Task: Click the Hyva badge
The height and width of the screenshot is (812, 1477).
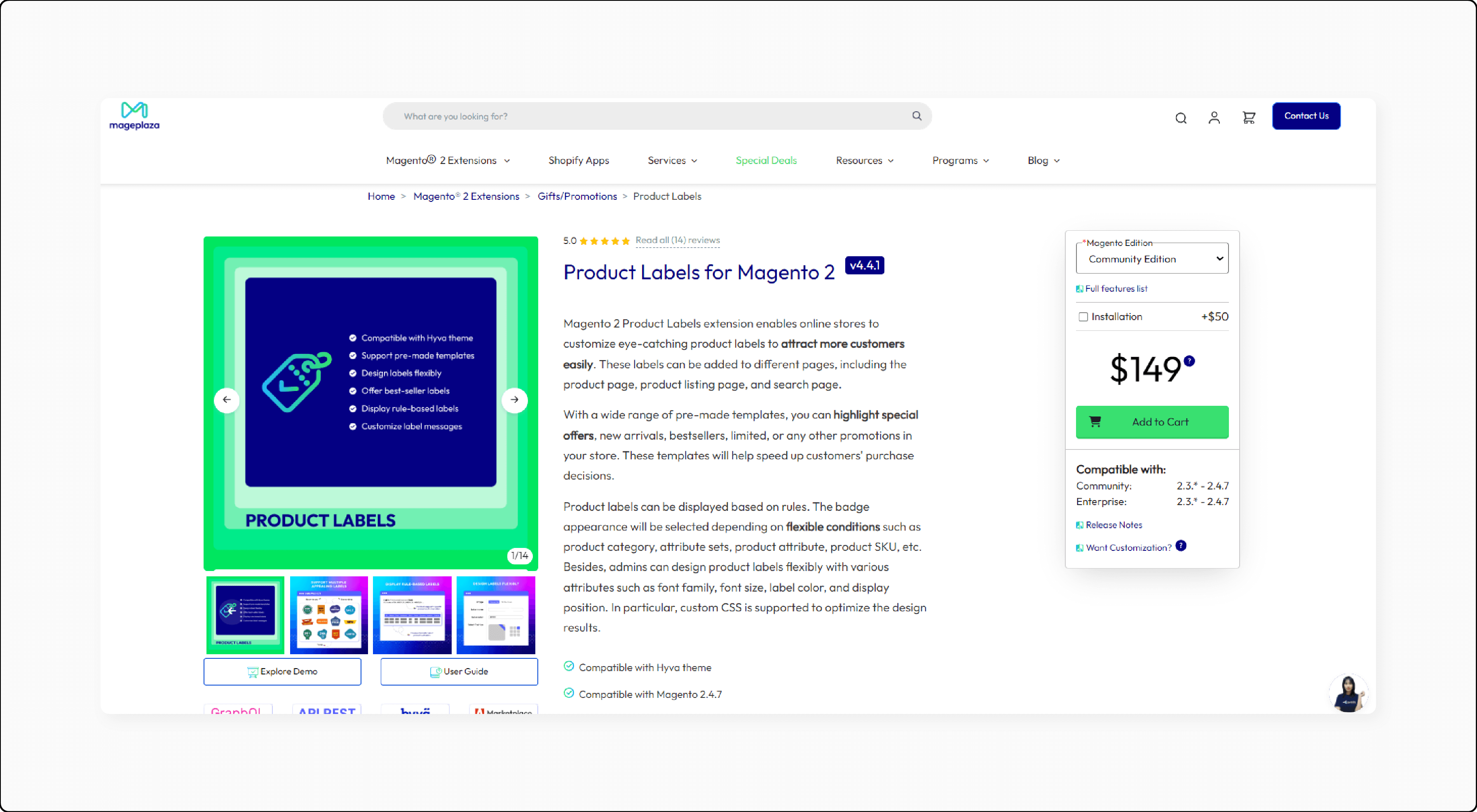Action: point(415,709)
